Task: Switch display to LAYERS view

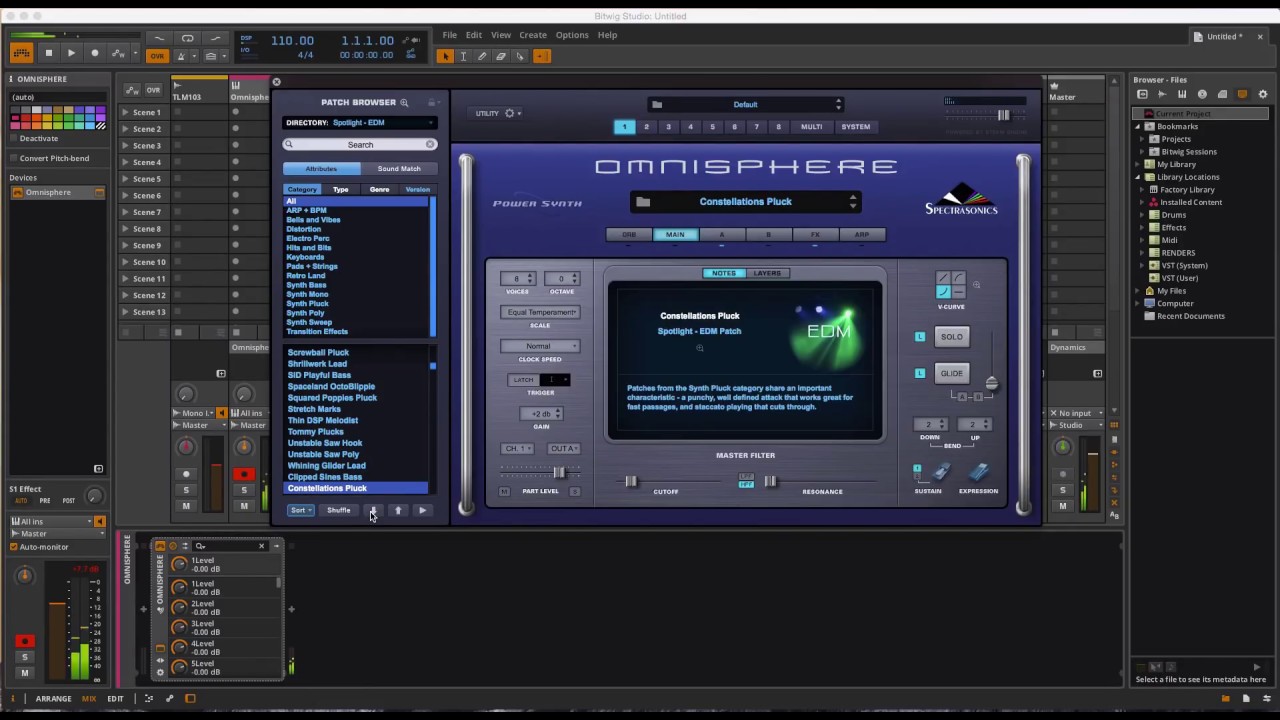Action: tap(767, 273)
